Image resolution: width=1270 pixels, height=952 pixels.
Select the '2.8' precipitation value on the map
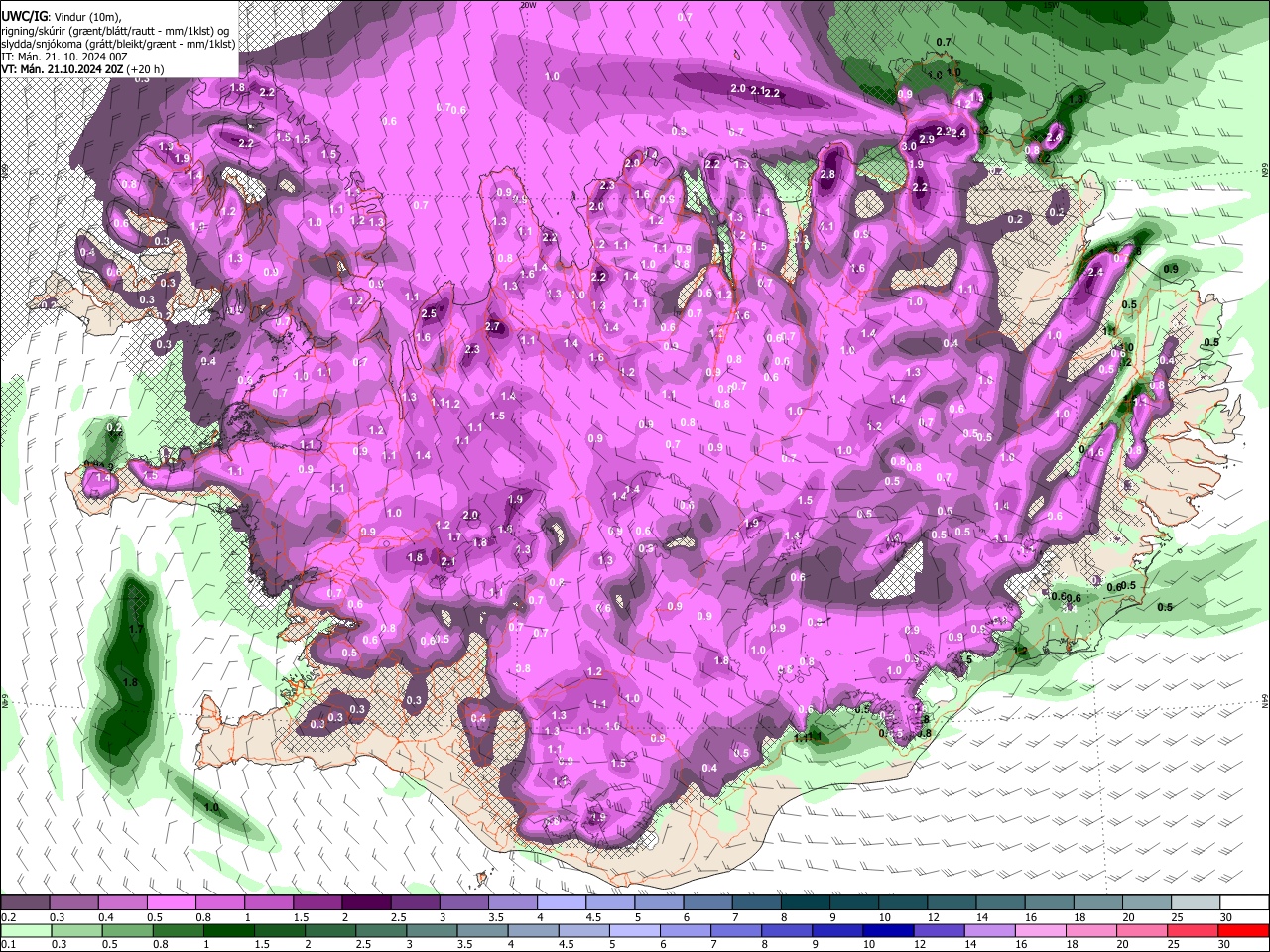(x=828, y=175)
